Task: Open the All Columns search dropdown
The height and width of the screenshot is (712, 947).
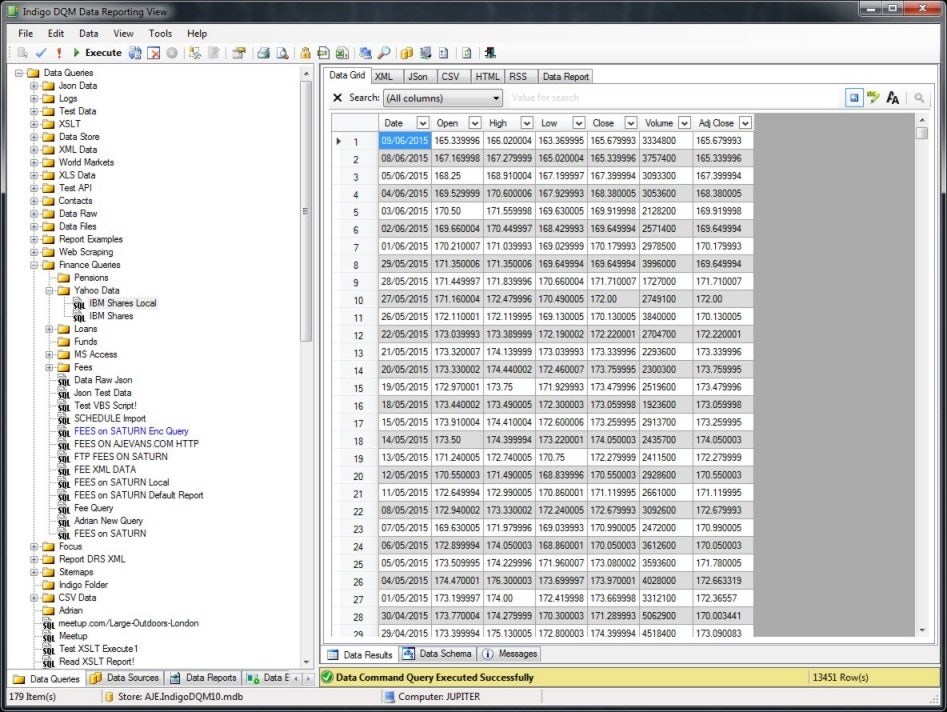Action: click(x=497, y=97)
